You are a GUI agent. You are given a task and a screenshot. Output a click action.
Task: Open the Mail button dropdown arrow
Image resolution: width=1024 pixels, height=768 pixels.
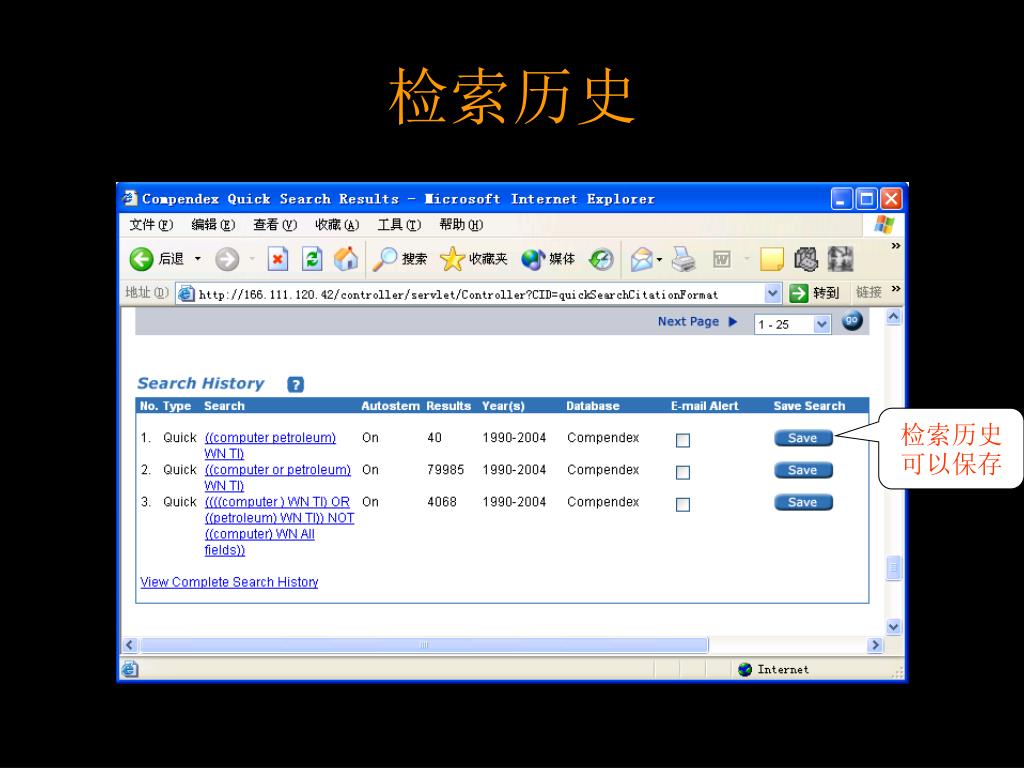(x=660, y=259)
